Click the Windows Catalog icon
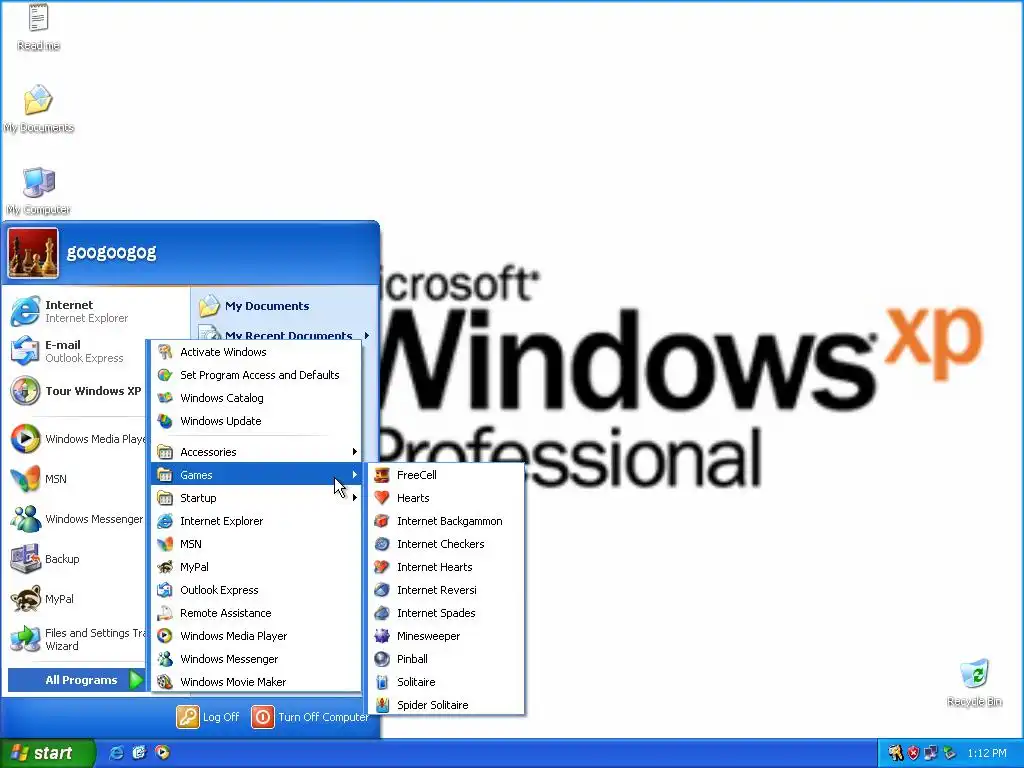This screenshot has width=1024, height=768. [x=165, y=398]
